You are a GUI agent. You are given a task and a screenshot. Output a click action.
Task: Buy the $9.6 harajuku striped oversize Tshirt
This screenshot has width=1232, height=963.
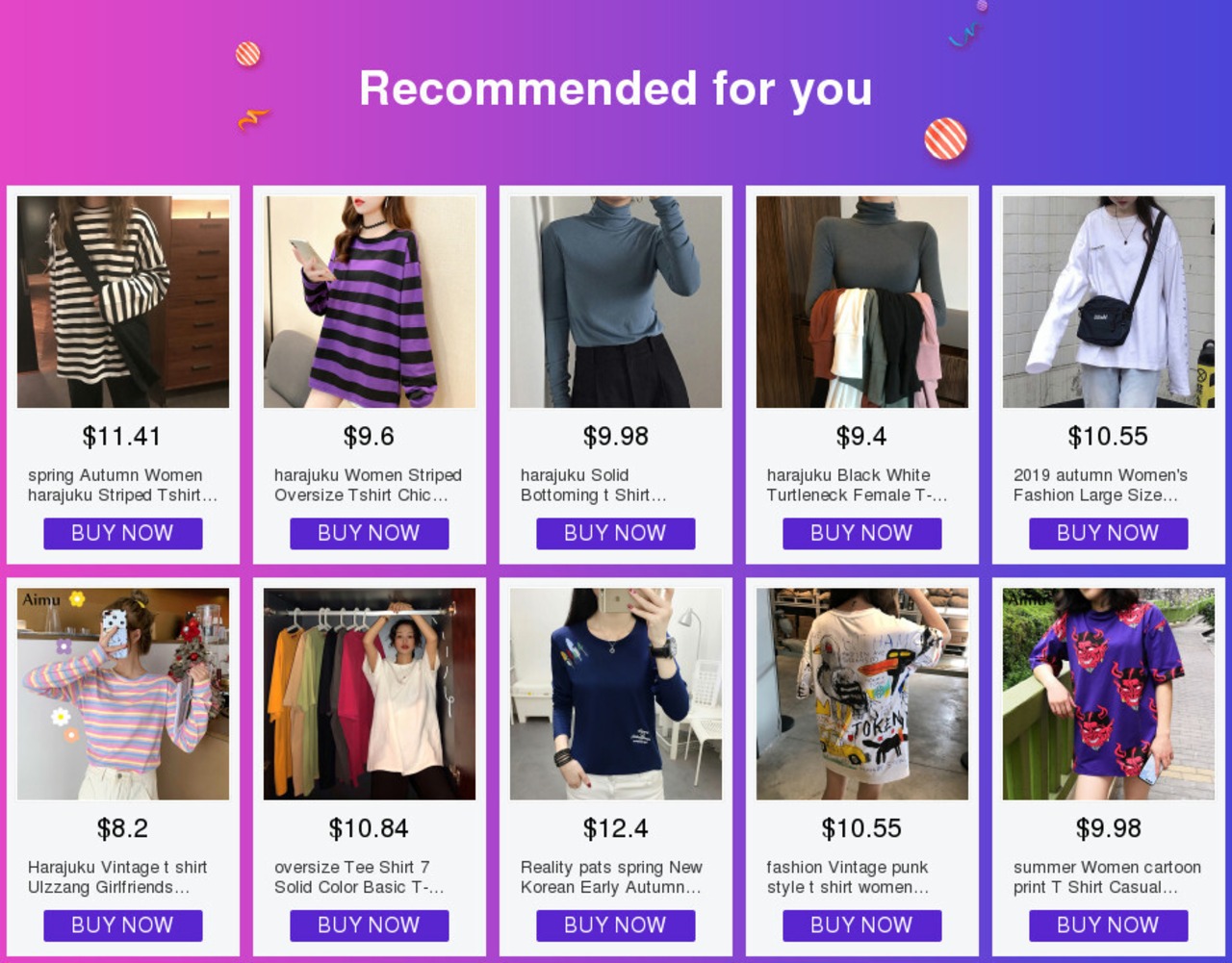pos(370,533)
